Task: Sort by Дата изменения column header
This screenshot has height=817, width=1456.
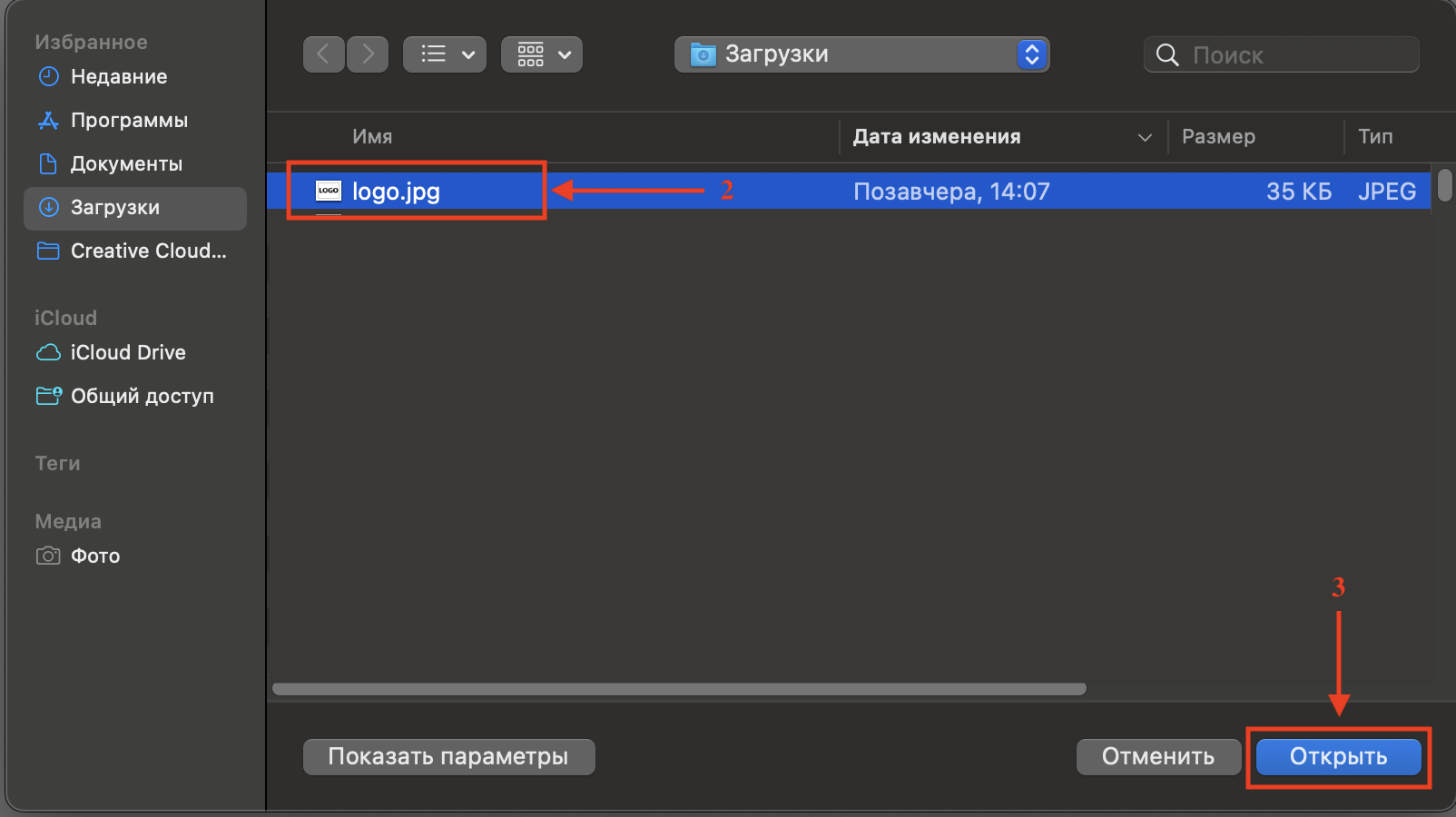Action: point(937,137)
